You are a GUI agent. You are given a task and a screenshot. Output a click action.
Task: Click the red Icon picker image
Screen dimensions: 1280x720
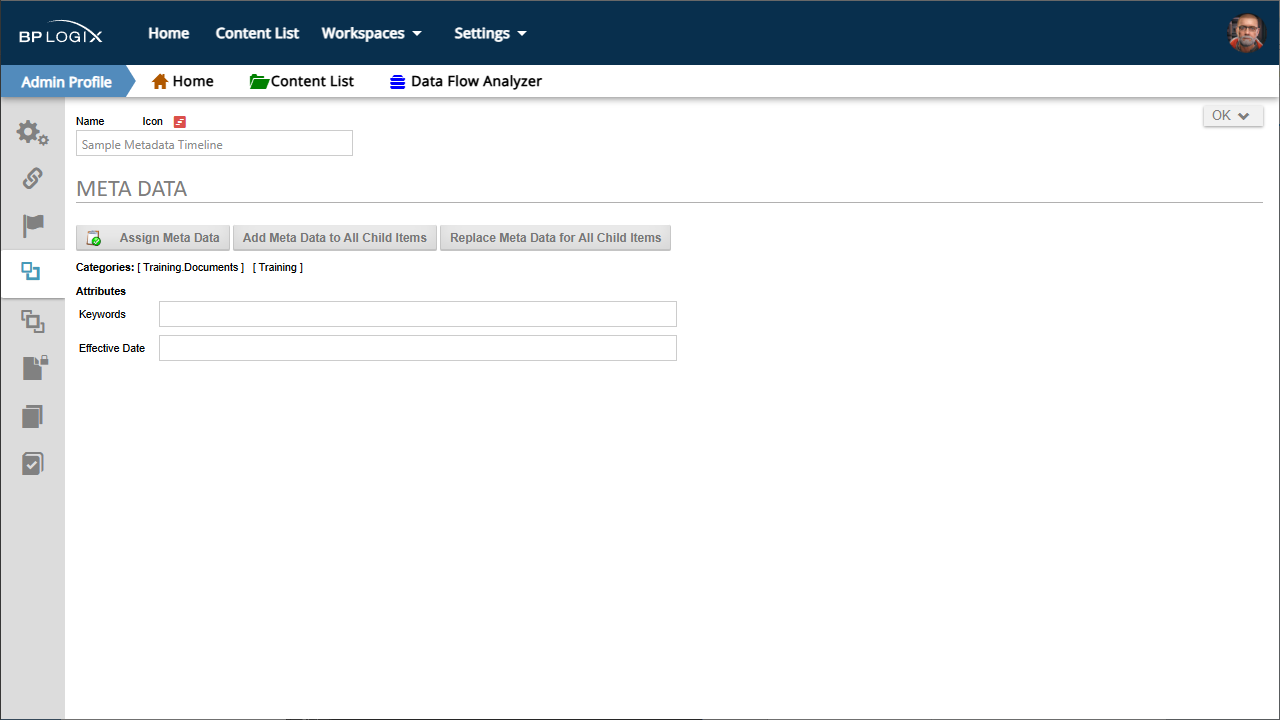click(x=180, y=121)
